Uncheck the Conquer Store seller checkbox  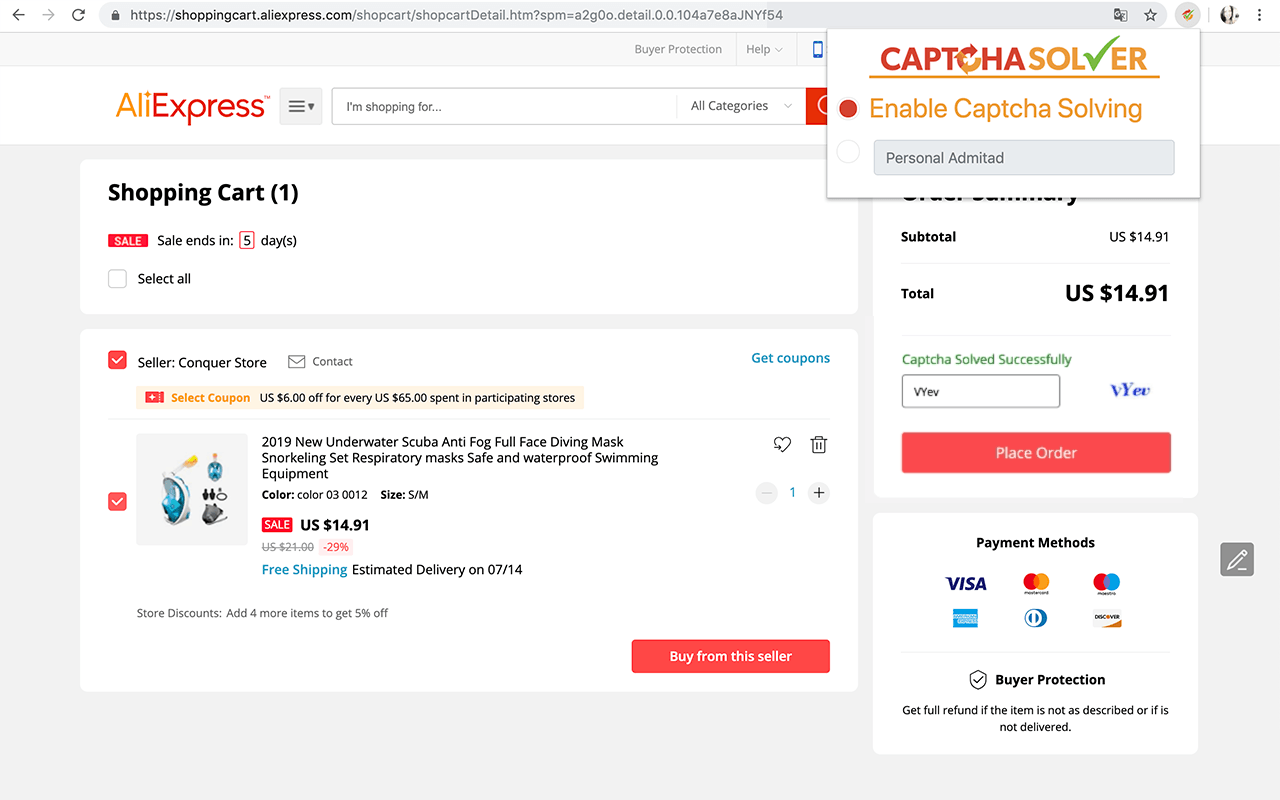(118, 360)
